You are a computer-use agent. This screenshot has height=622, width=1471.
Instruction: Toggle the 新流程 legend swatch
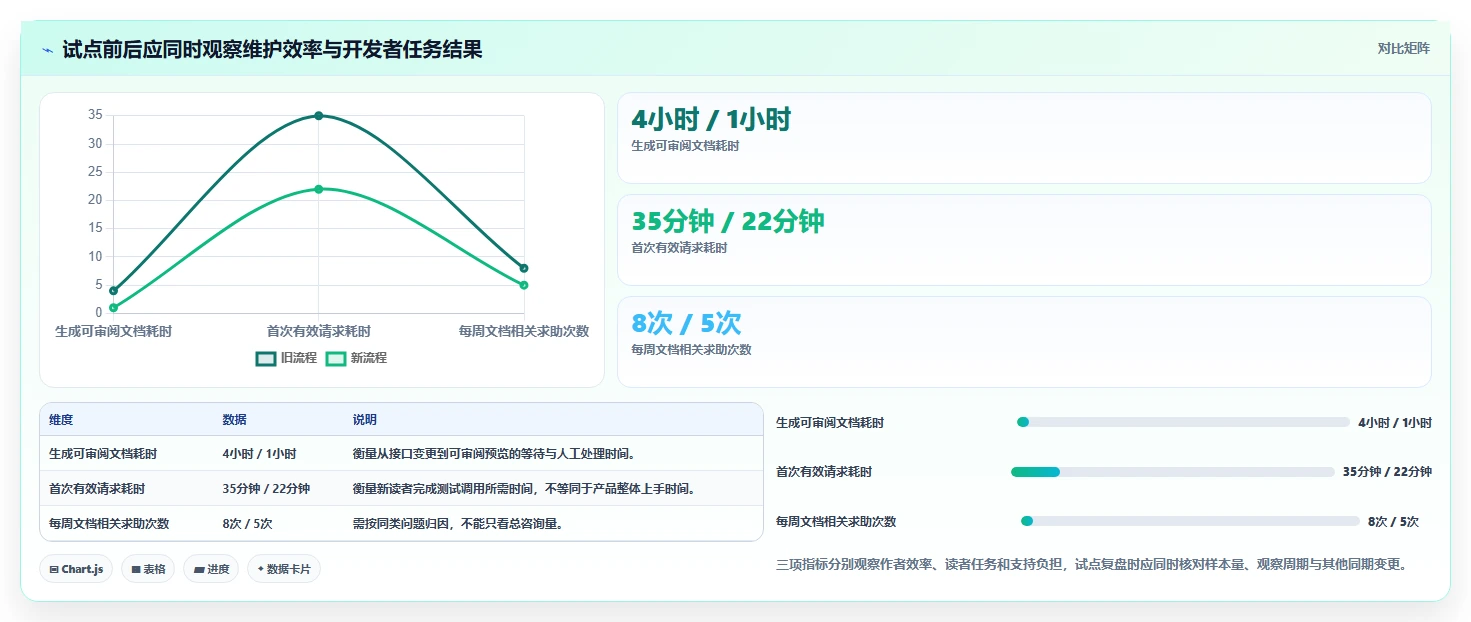click(336, 358)
